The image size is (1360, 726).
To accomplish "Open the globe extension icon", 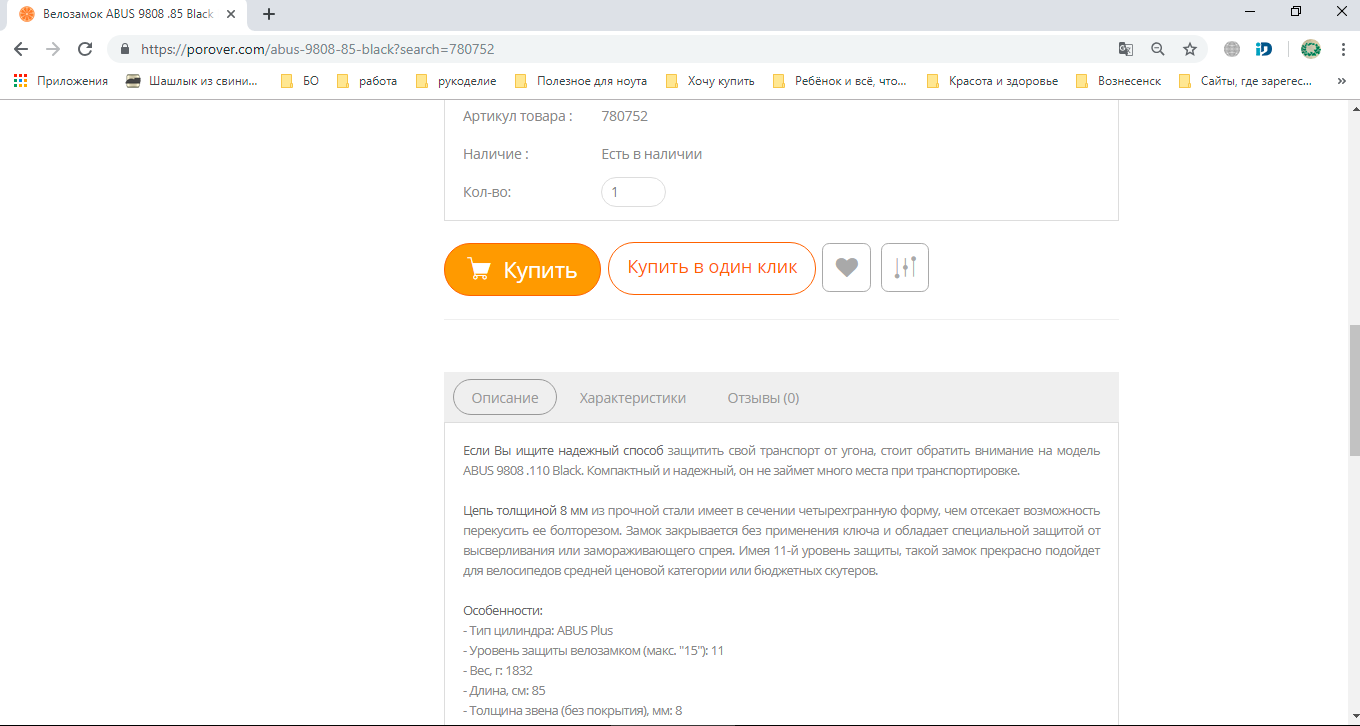I will point(1232,49).
